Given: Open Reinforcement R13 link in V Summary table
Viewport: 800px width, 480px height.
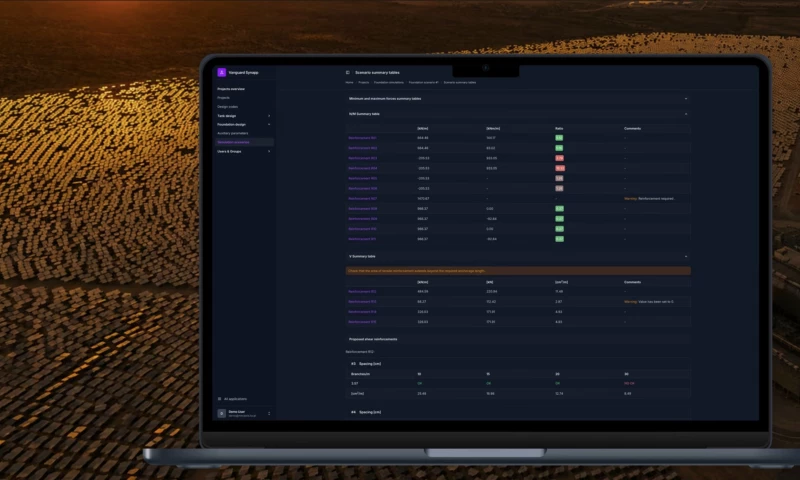Looking at the screenshot, I should click(x=362, y=301).
